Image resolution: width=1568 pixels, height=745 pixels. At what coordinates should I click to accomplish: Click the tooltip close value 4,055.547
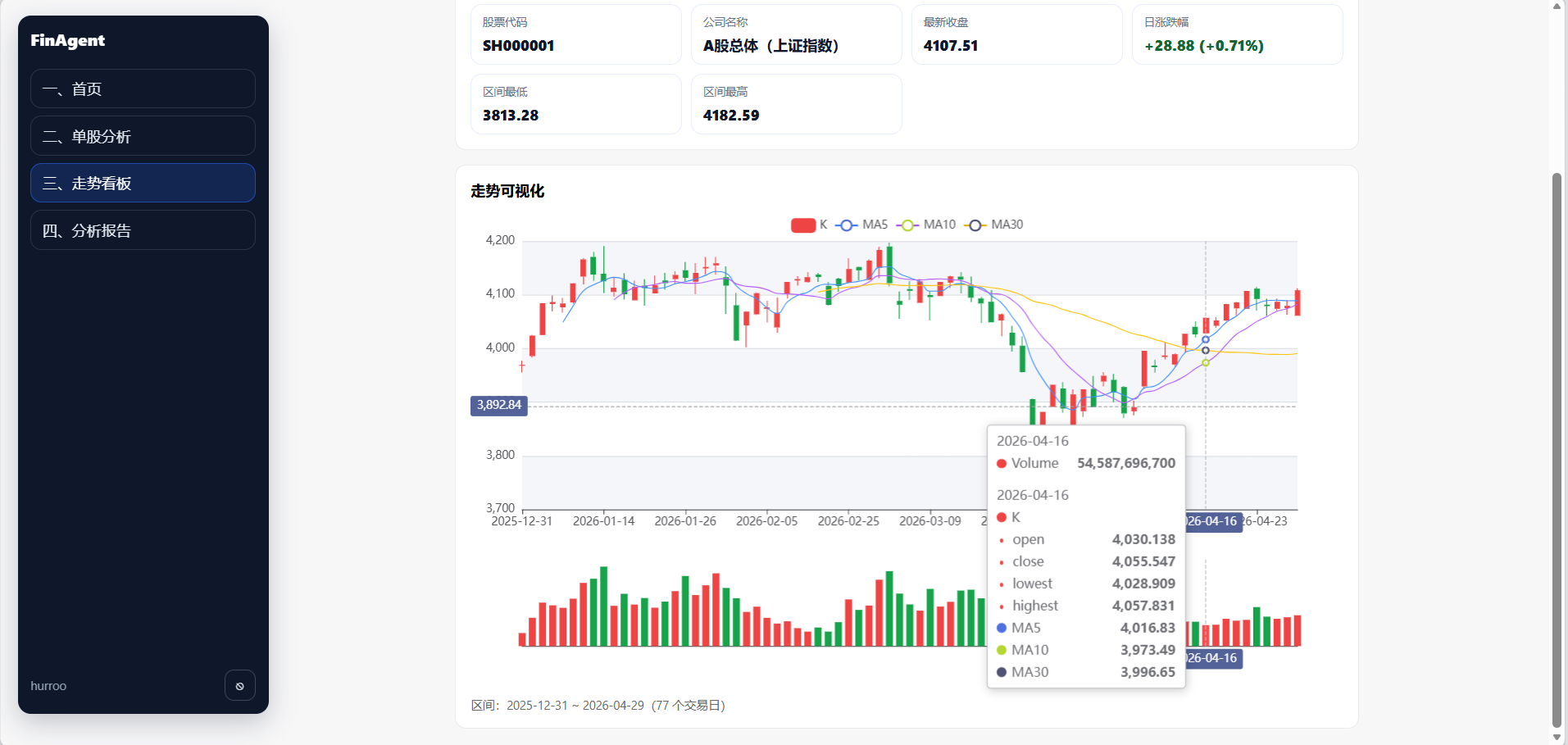pyautogui.click(x=1143, y=561)
